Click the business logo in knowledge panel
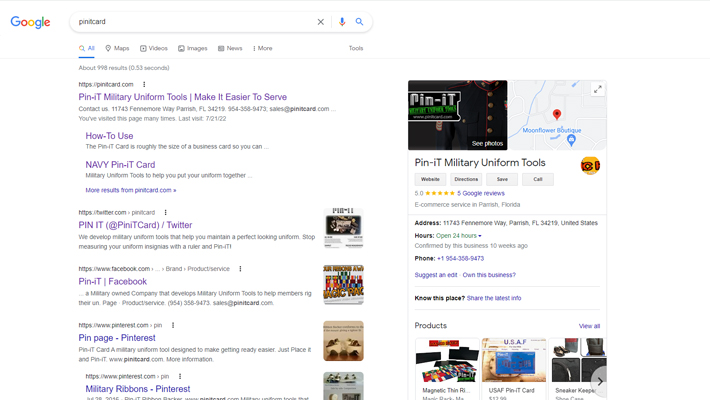The image size is (710, 400). click(590, 166)
